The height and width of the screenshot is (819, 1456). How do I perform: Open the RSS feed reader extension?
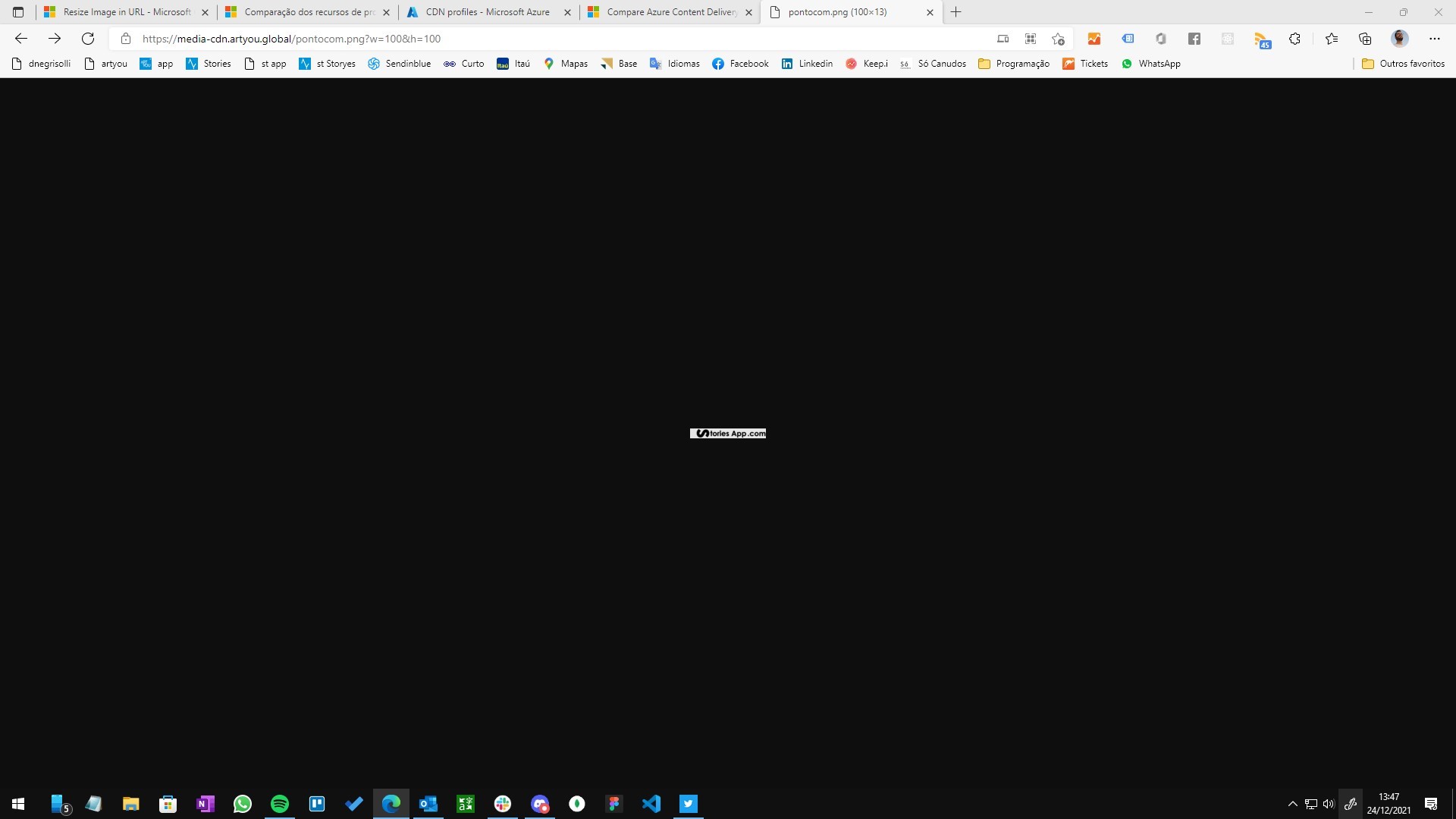(x=1262, y=39)
